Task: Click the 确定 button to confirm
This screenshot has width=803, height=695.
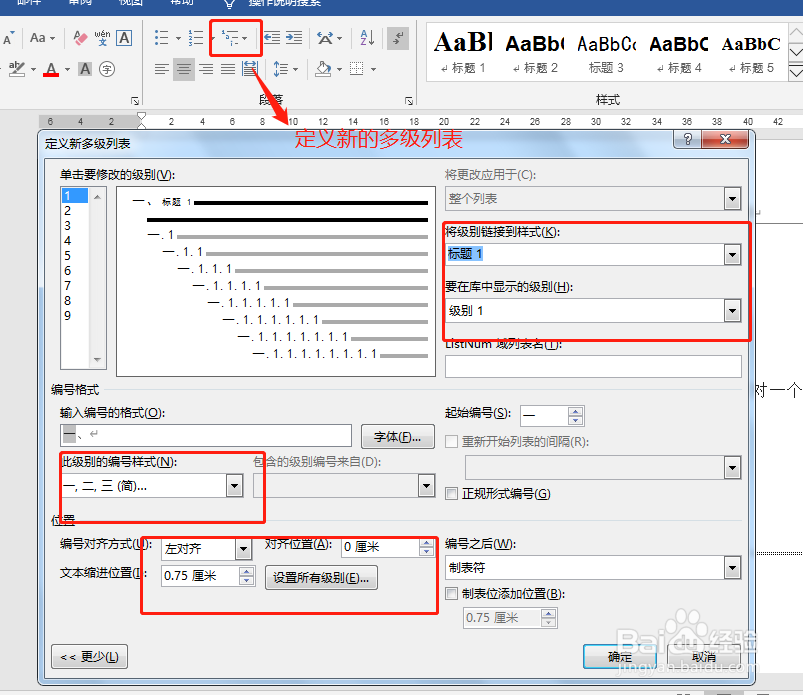Action: coord(620,656)
